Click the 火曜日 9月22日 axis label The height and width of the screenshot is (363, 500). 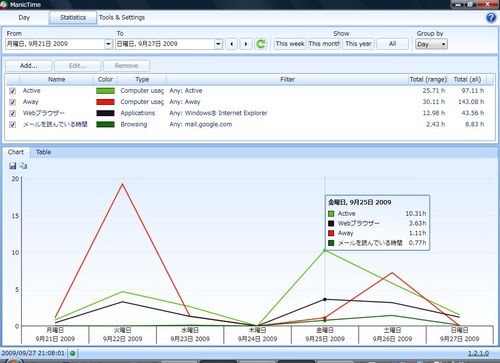[x=123, y=335]
